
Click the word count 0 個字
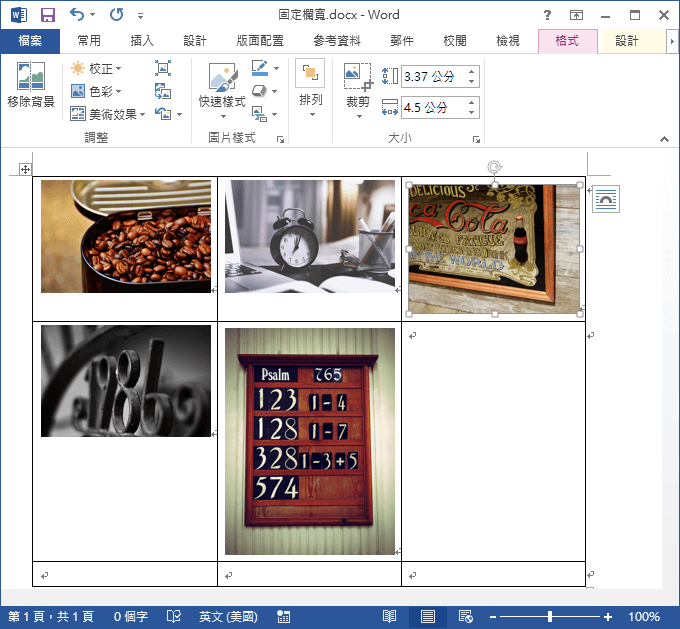pos(131,617)
